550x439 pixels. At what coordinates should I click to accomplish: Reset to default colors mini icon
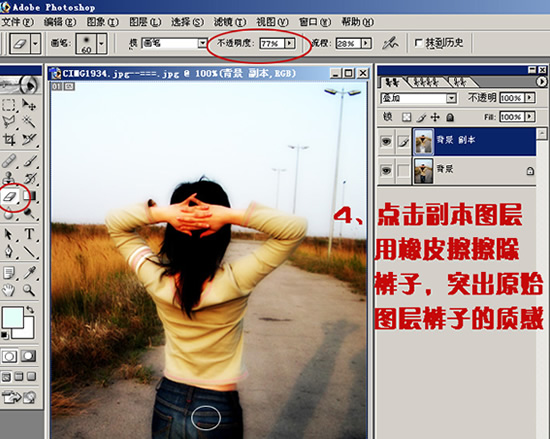tap(5, 335)
